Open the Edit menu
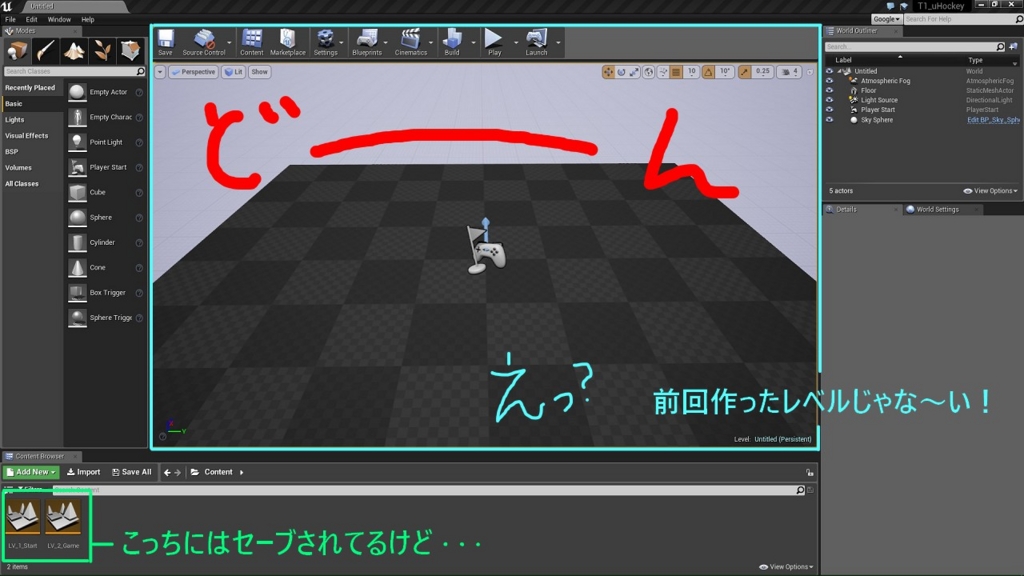Image resolution: width=1024 pixels, height=576 pixels. (x=31, y=20)
